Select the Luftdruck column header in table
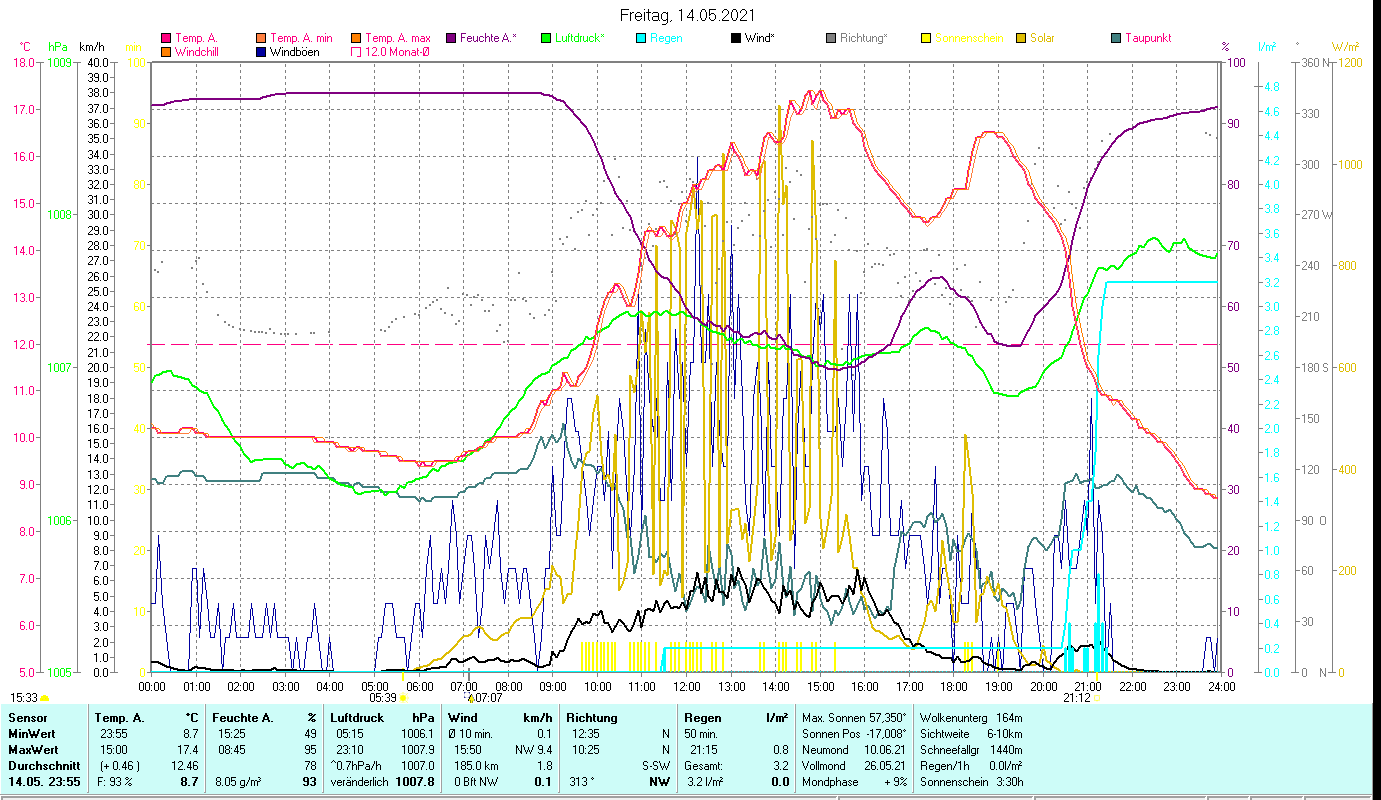1381x800 pixels. pos(354,717)
